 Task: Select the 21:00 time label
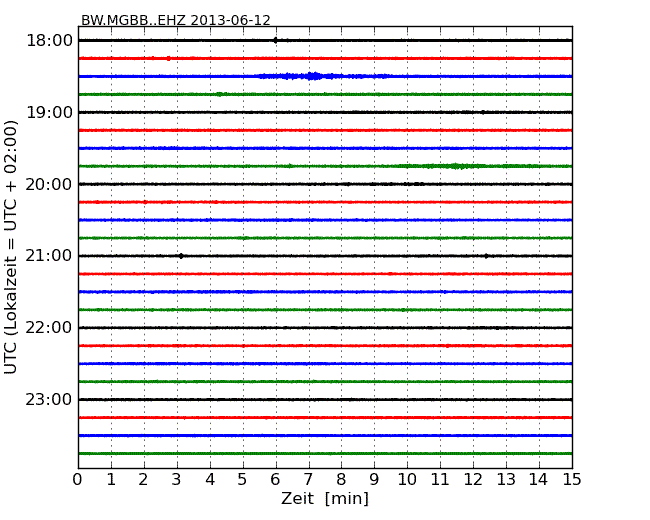(x=49, y=256)
